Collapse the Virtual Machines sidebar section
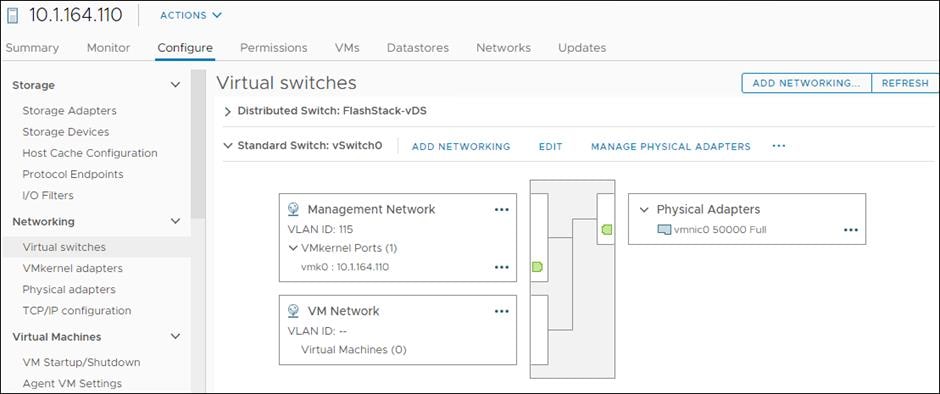 175,337
